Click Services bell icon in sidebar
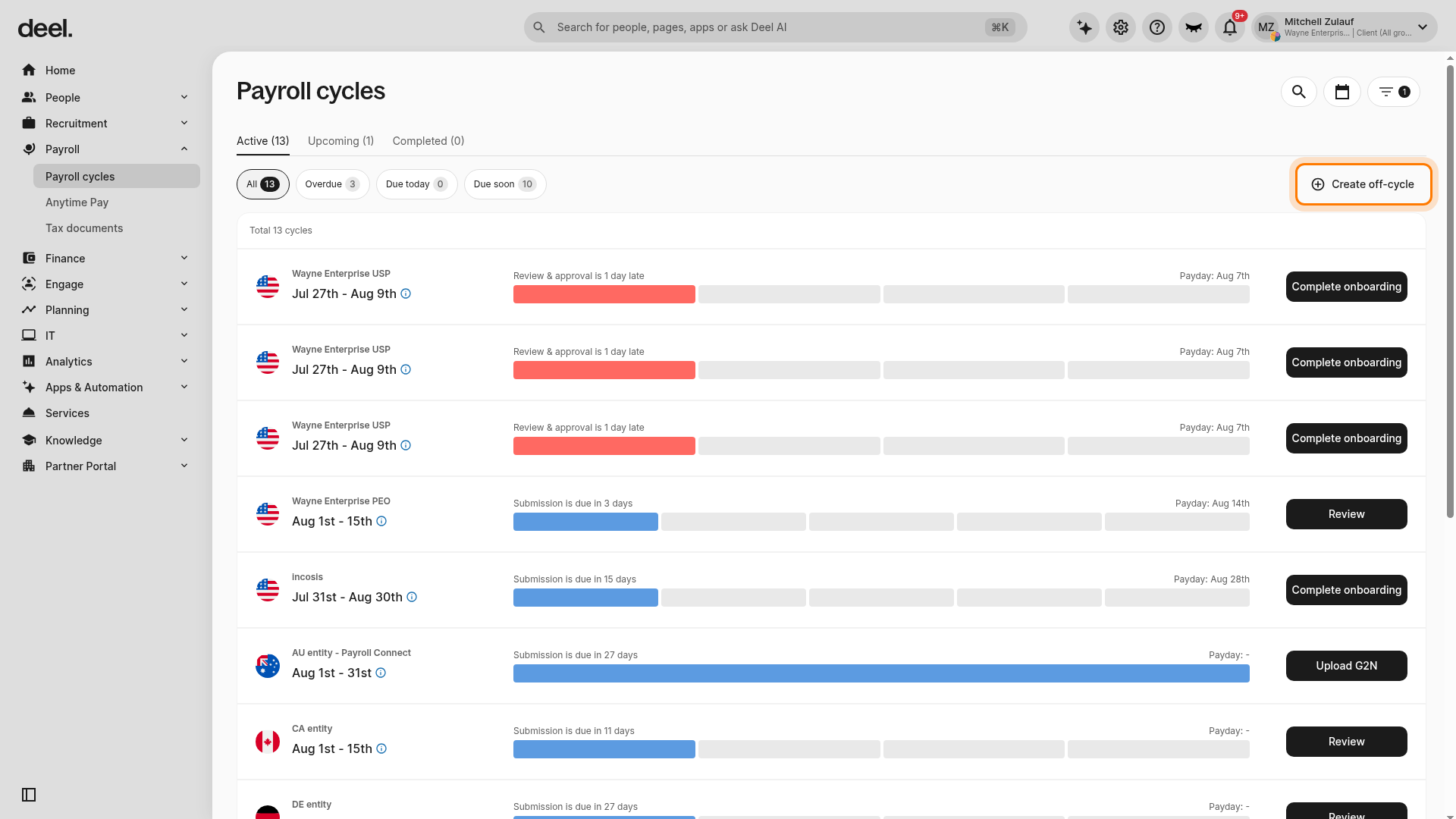Viewport: 1456px width, 819px height. pyautogui.click(x=29, y=413)
